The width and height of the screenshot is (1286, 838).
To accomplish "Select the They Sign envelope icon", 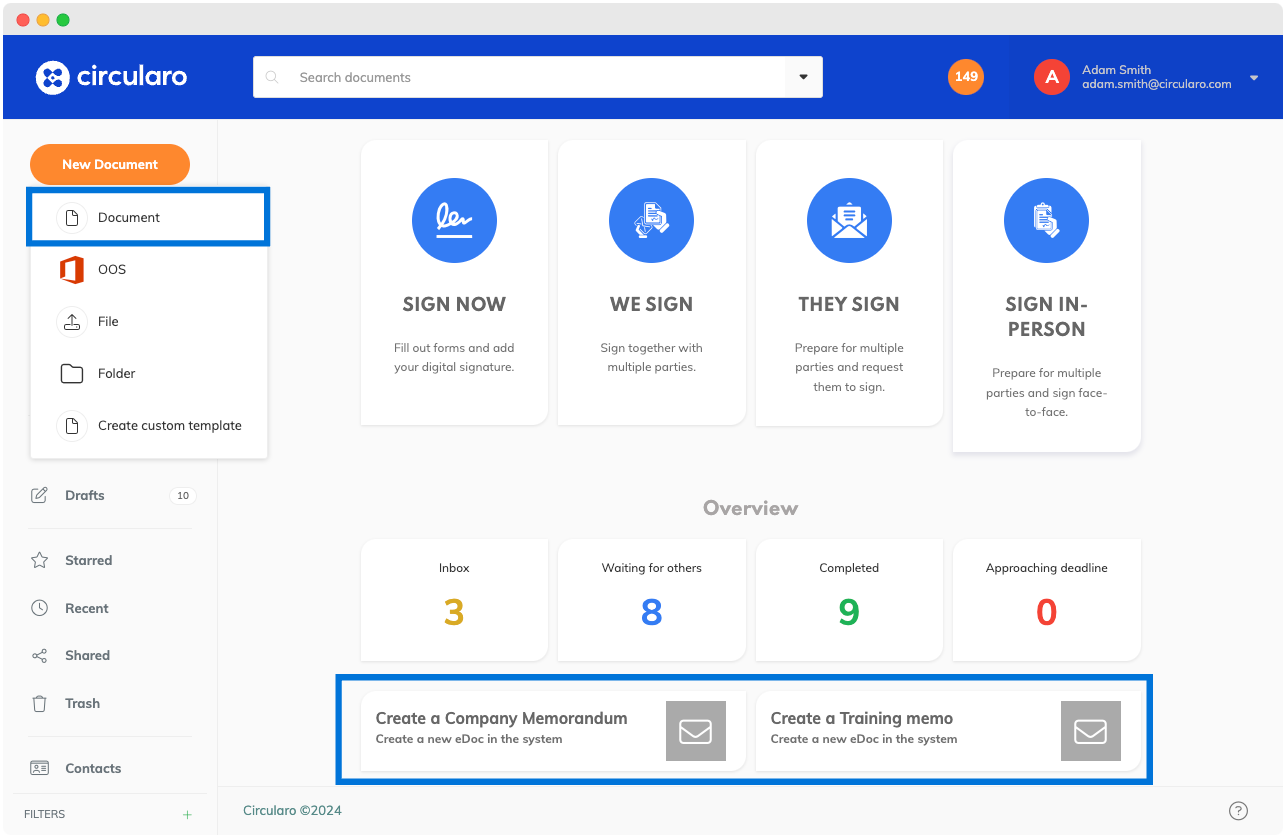I will tap(848, 220).
